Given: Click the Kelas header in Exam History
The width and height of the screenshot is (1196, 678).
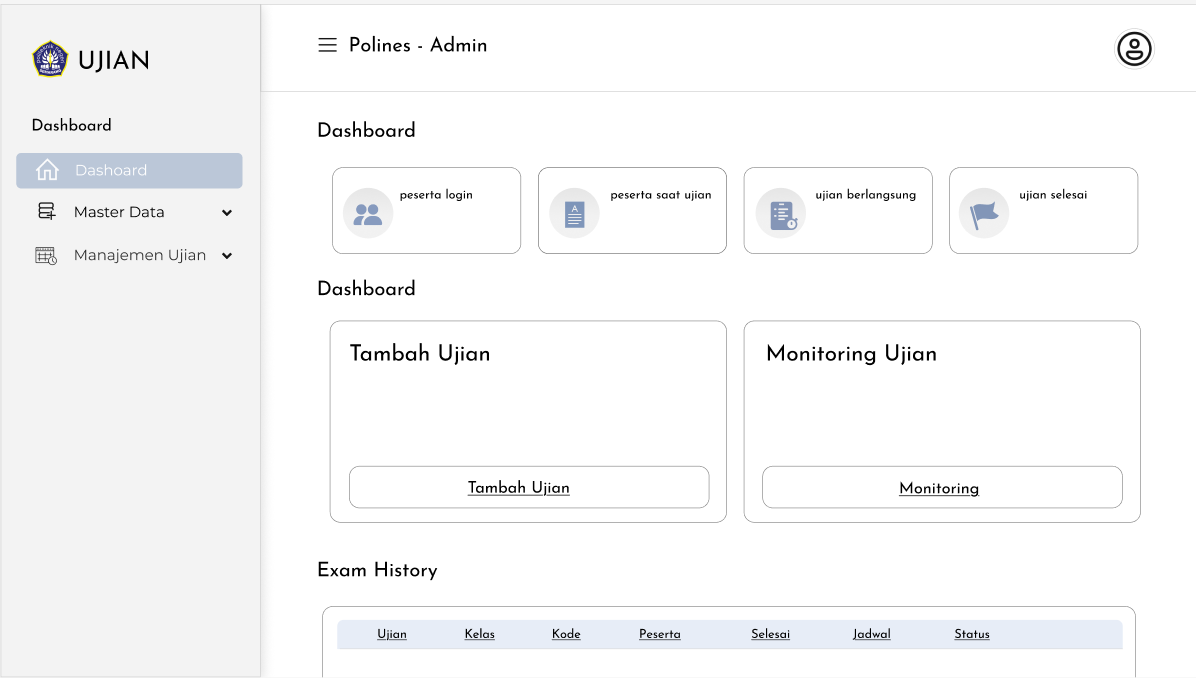Looking at the screenshot, I should (x=478, y=634).
